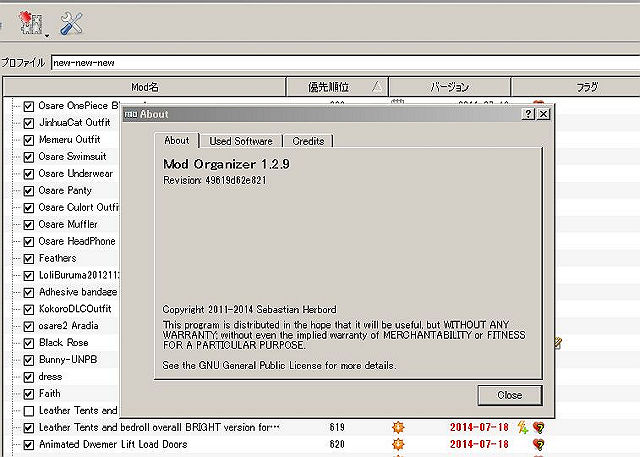
Task: Uncheck the Osare HeadPhone checkbox
Action: click(x=29, y=242)
